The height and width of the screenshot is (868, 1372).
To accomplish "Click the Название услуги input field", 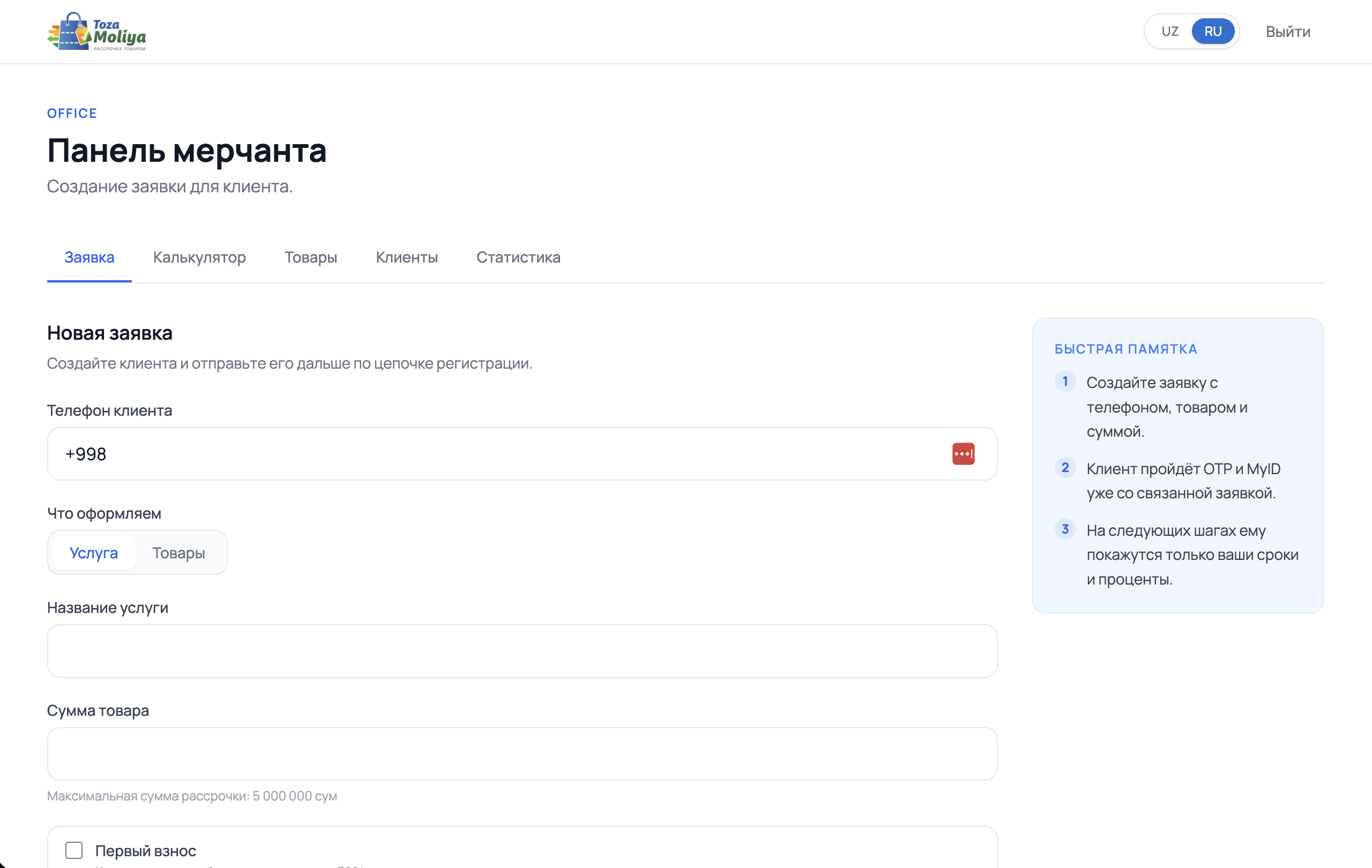I will pyautogui.click(x=523, y=651).
